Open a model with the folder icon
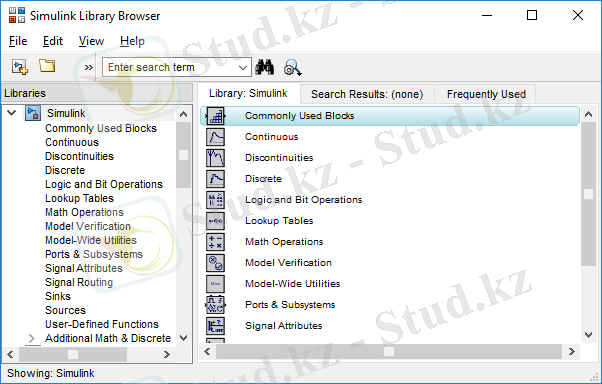Image resolution: width=602 pixels, height=384 pixels. click(47, 66)
